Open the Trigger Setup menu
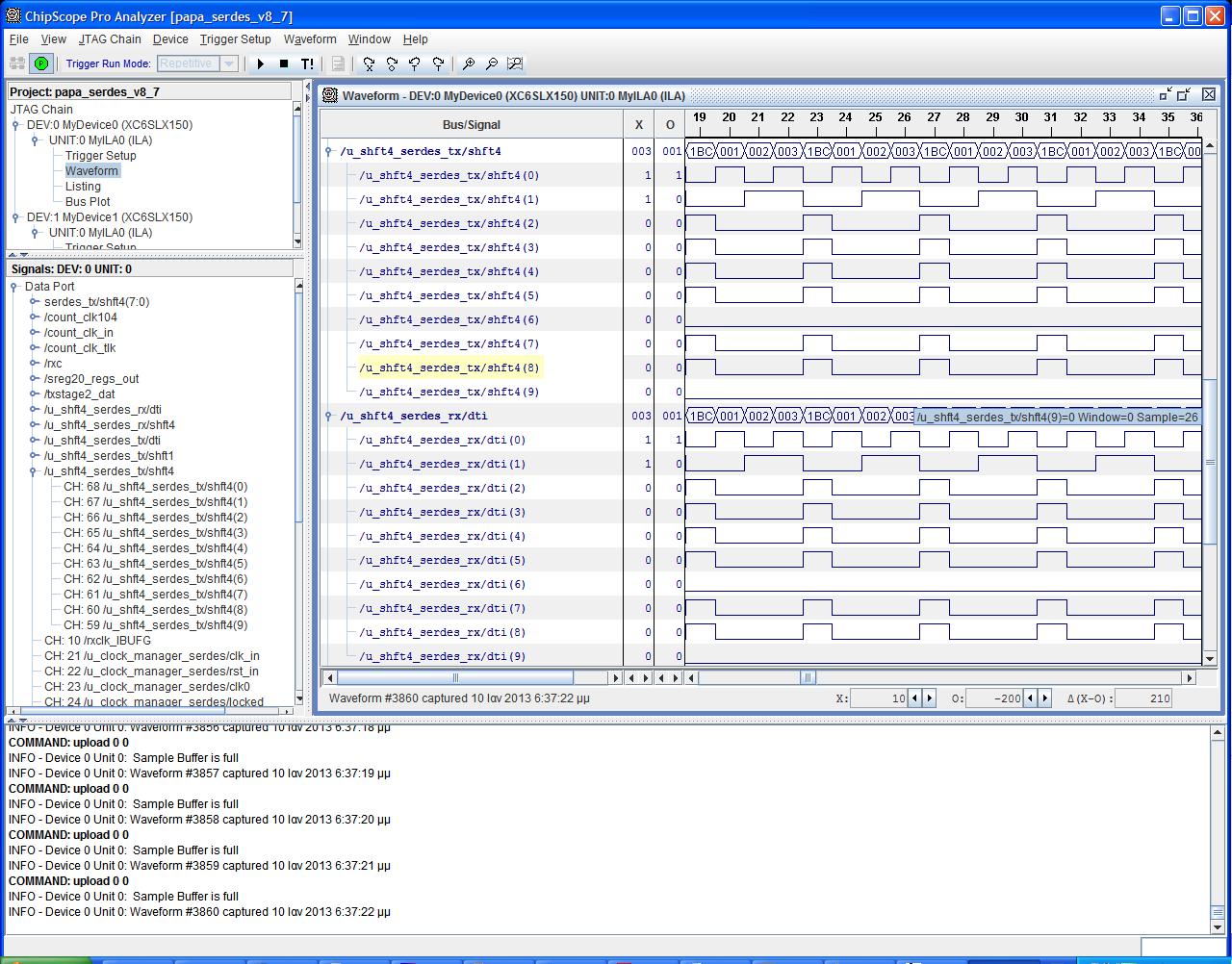 pyautogui.click(x=235, y=39)
